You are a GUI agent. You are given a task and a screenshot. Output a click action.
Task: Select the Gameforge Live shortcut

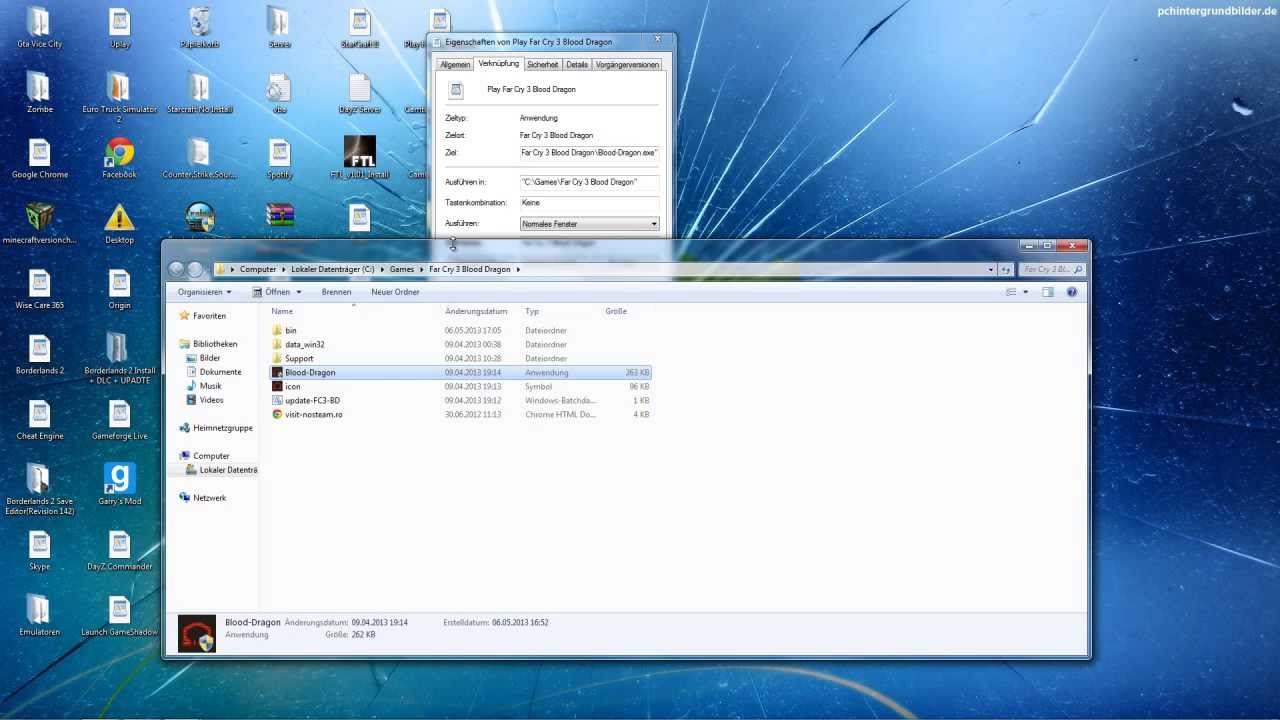119,420
